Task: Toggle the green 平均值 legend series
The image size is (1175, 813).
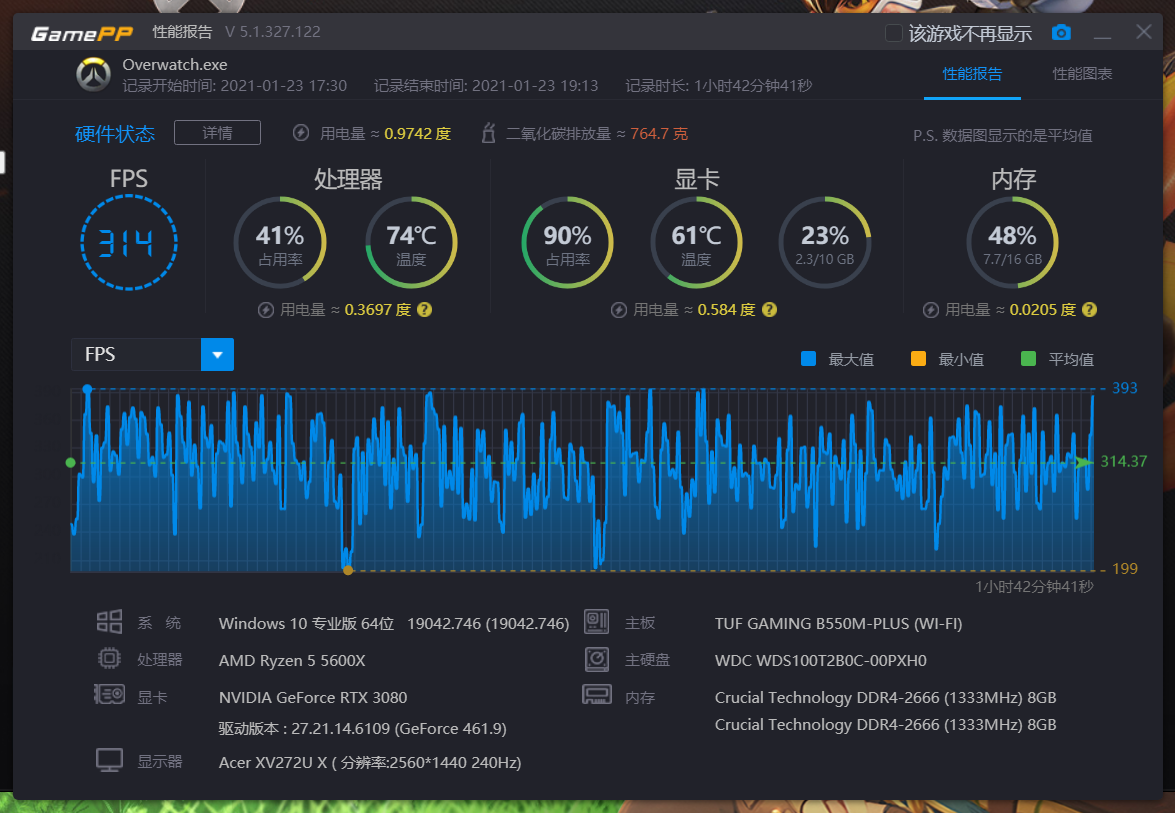Action: [x=1028, y=359]
